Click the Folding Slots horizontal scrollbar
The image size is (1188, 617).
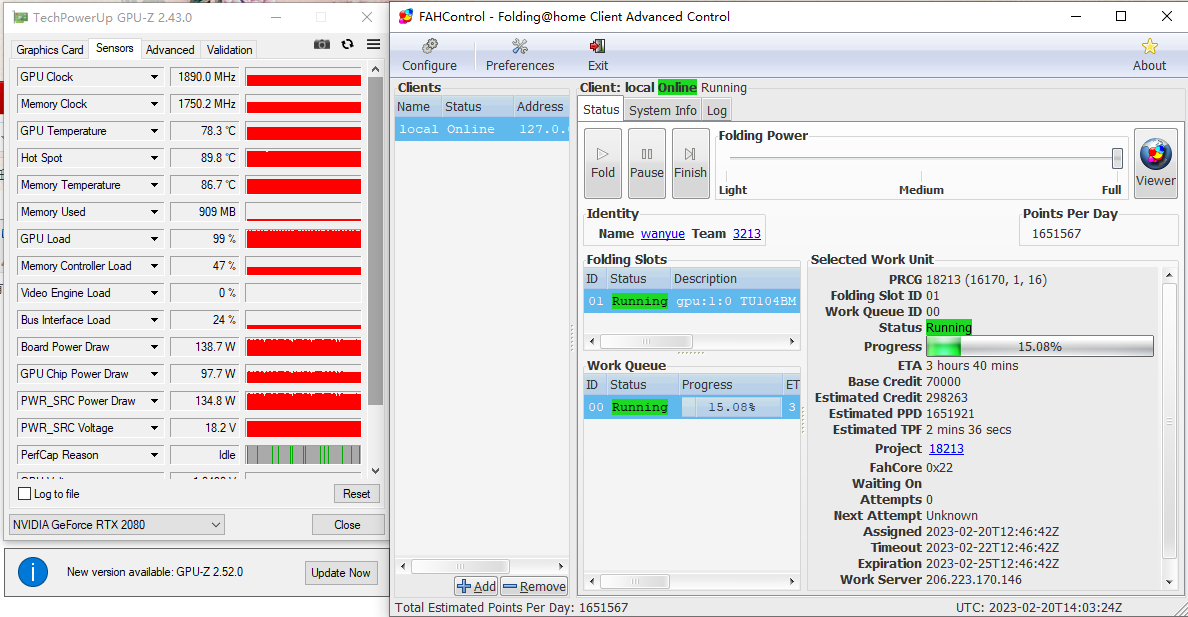[x=646, y=341]
